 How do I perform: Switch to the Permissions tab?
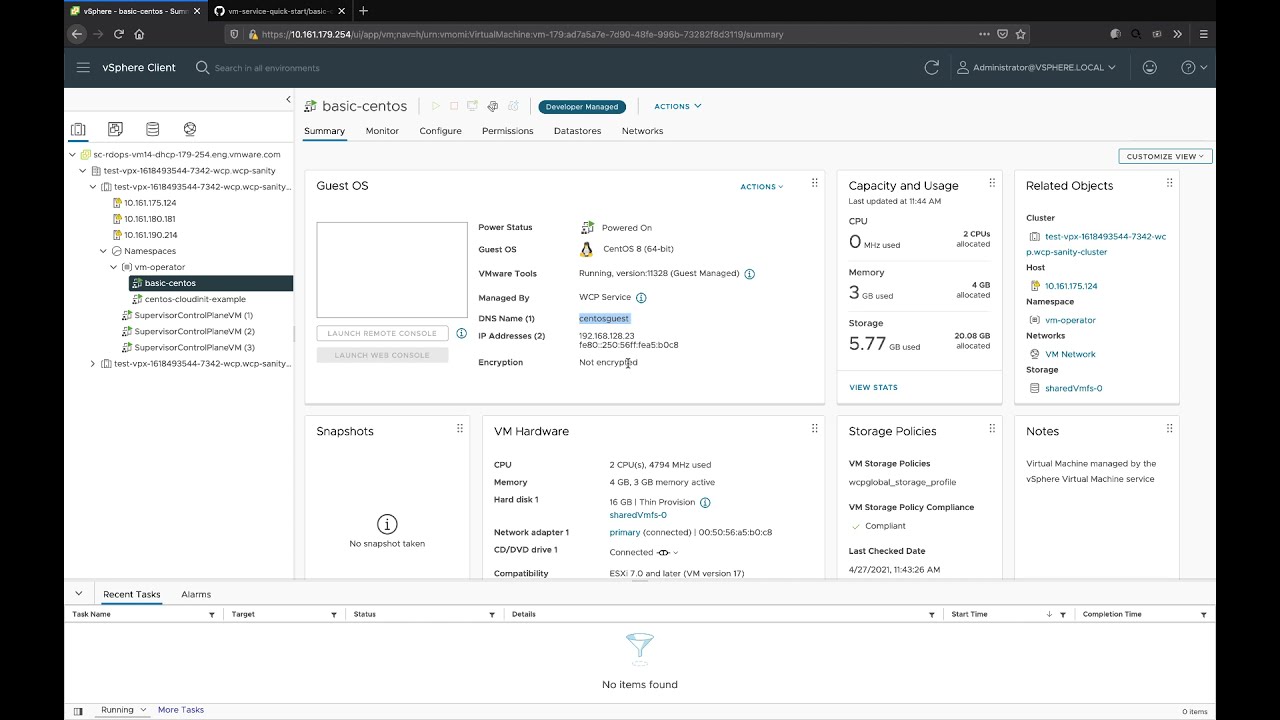(508, 131)
